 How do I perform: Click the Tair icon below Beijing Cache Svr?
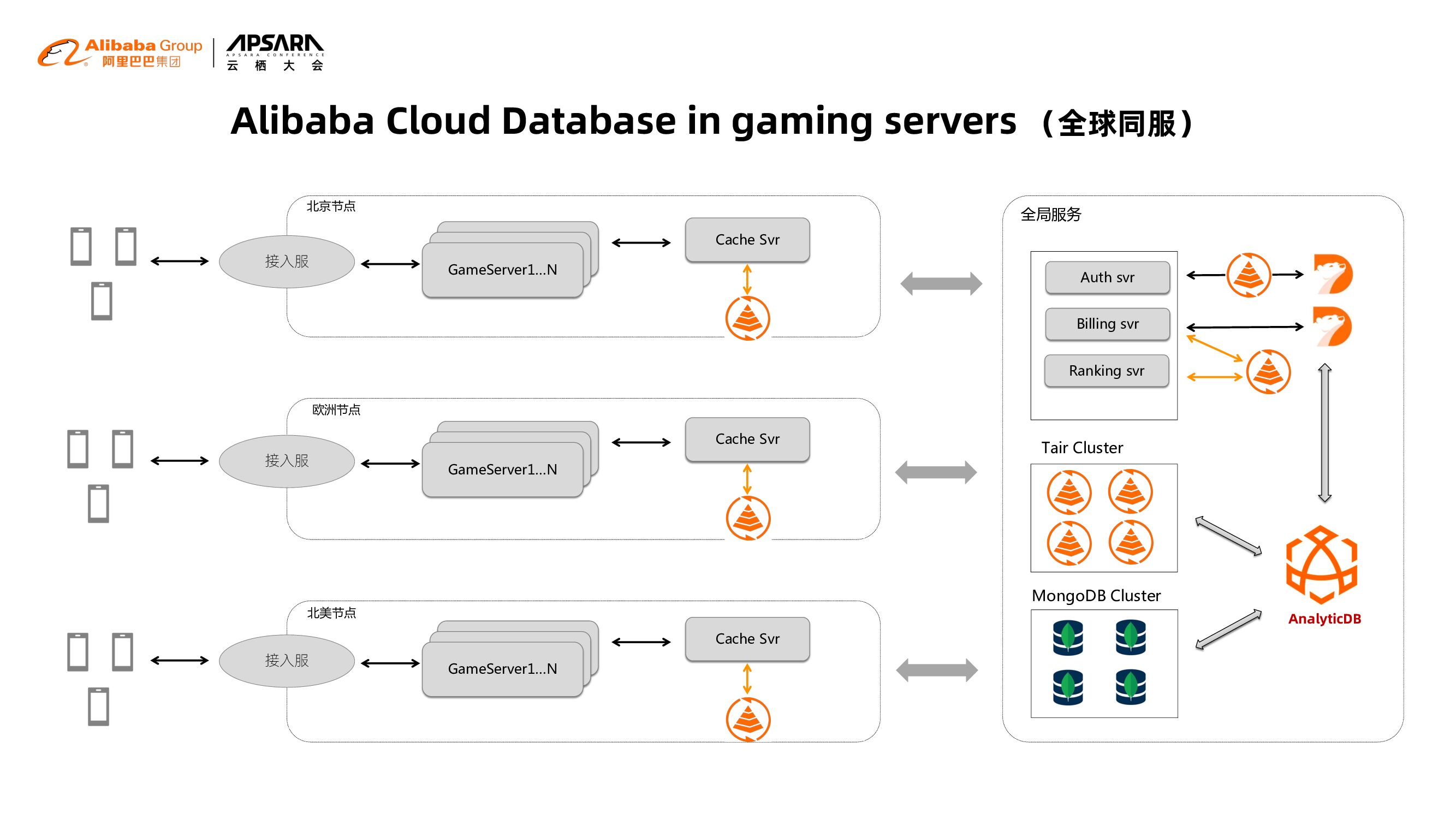[747, 318]
